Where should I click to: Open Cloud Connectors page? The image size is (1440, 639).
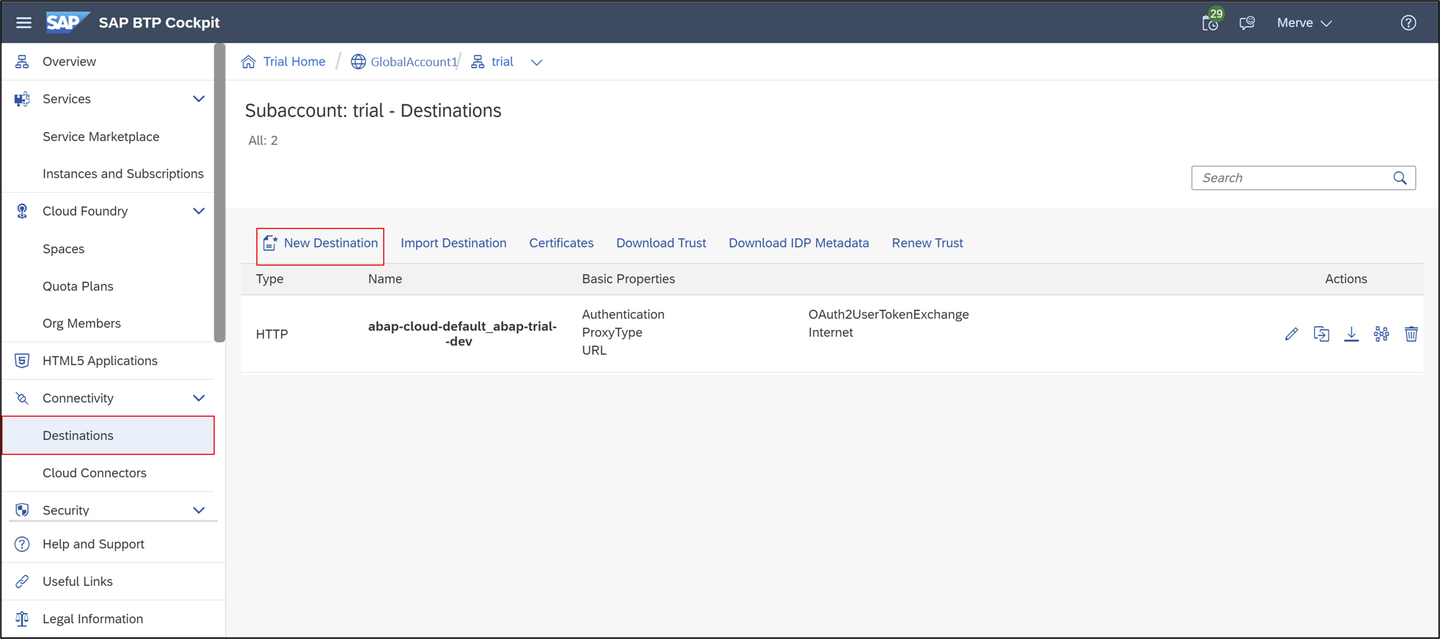point(95,473)
